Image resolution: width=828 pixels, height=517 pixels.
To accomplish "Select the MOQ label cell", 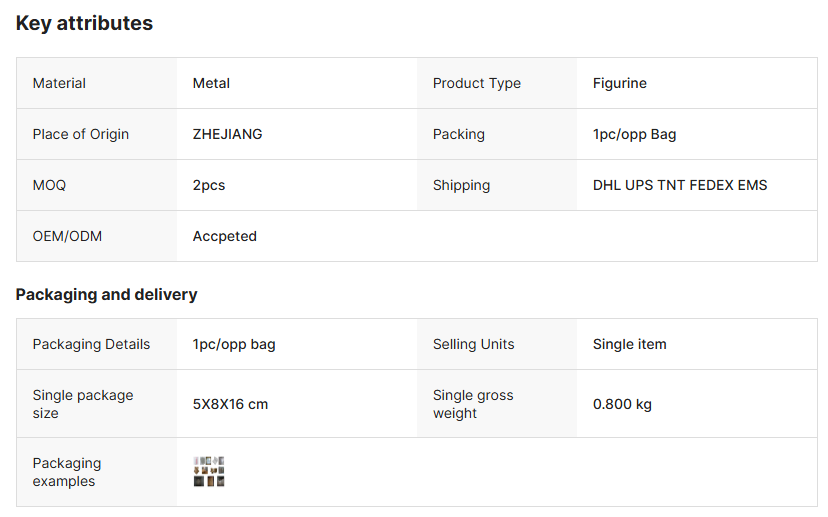I will 49,185.
